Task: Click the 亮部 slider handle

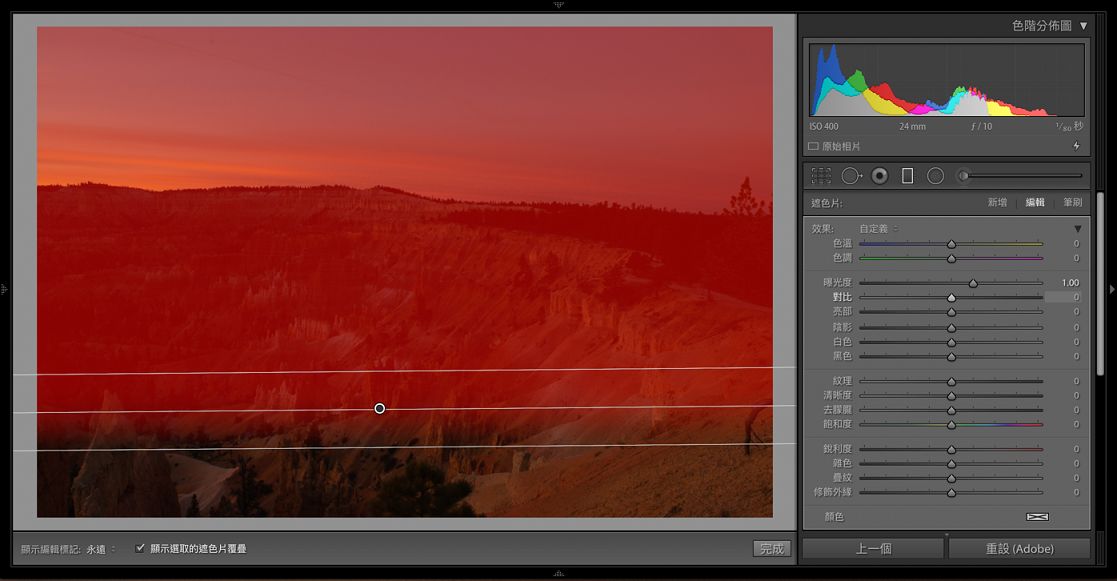Action: [951, 312]
